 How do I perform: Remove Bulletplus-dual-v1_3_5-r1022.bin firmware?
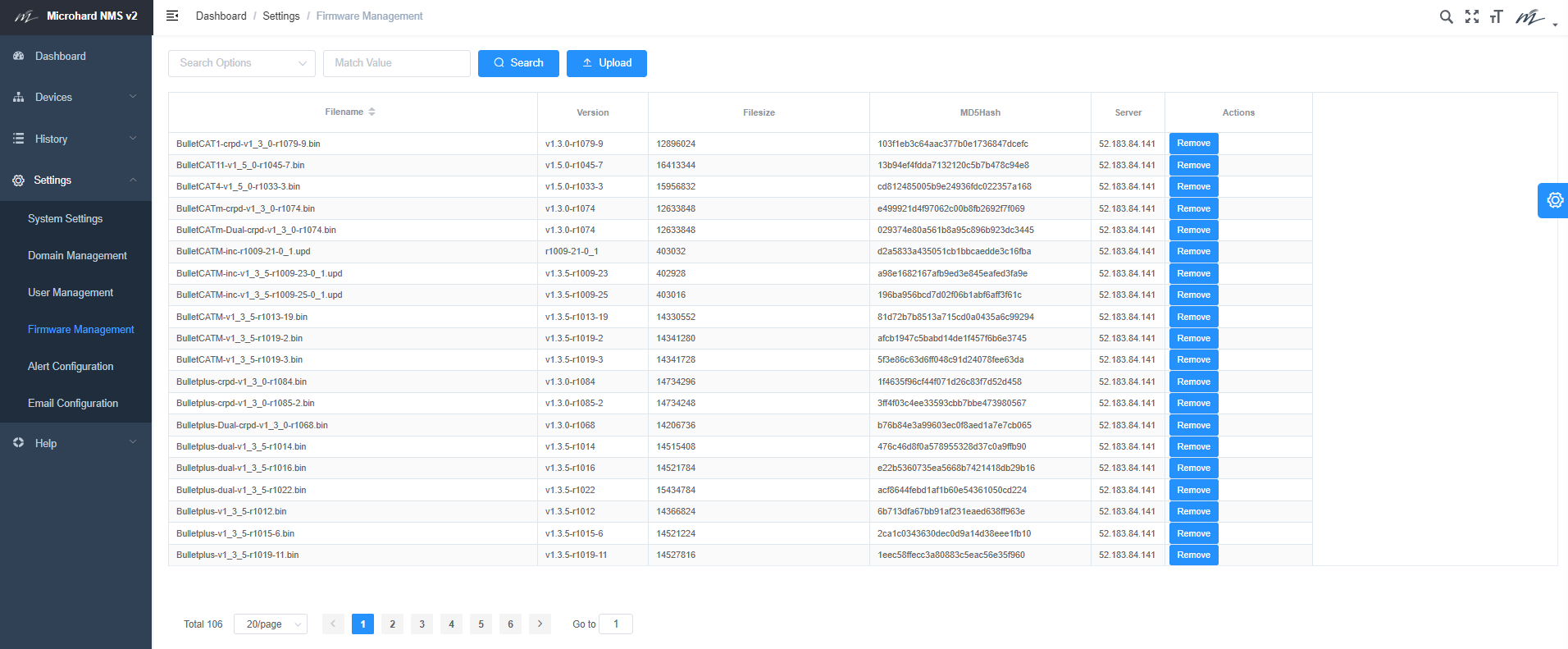[1193, 490]
